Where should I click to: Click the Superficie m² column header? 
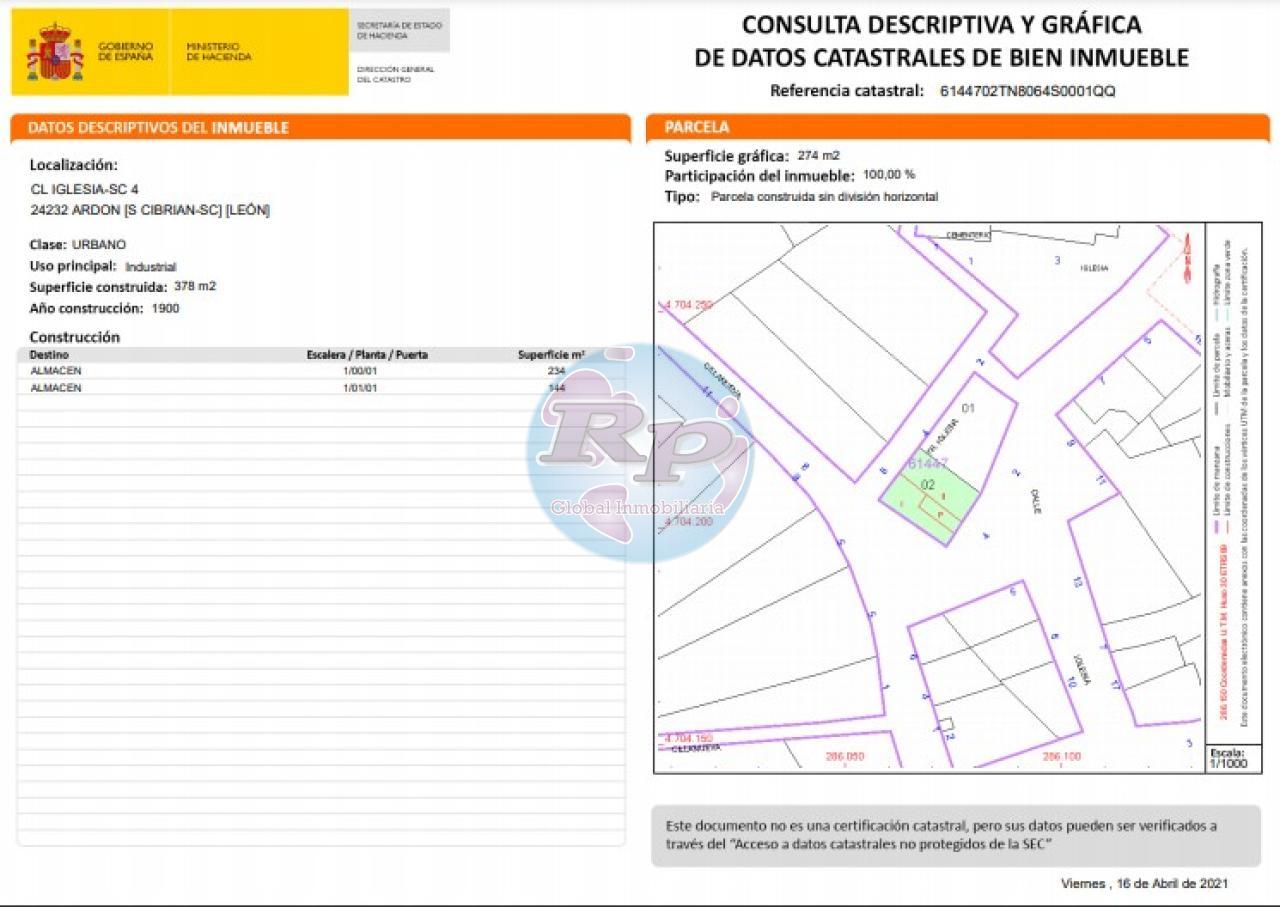(551, 355)
